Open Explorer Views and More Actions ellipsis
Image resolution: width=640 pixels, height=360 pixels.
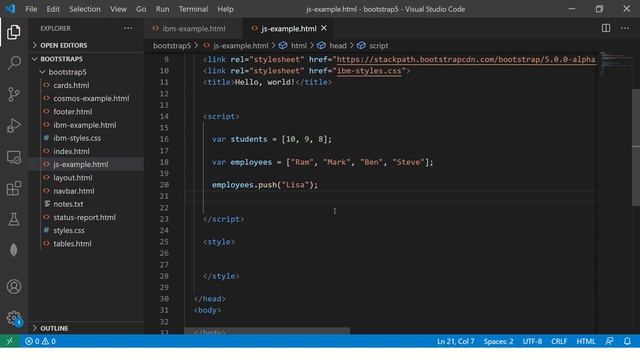click(128, 28)
